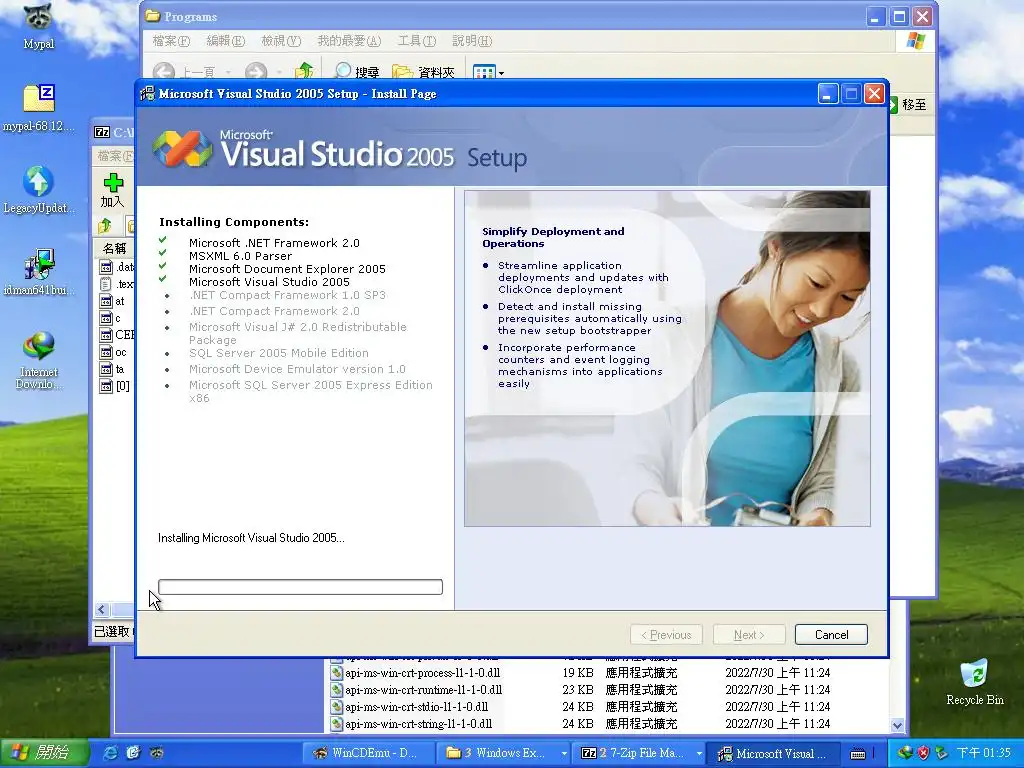This screenshot has height=768, width=1024.
Task: Select the .tex file row in 7-Zip
Action: (116, 283)
